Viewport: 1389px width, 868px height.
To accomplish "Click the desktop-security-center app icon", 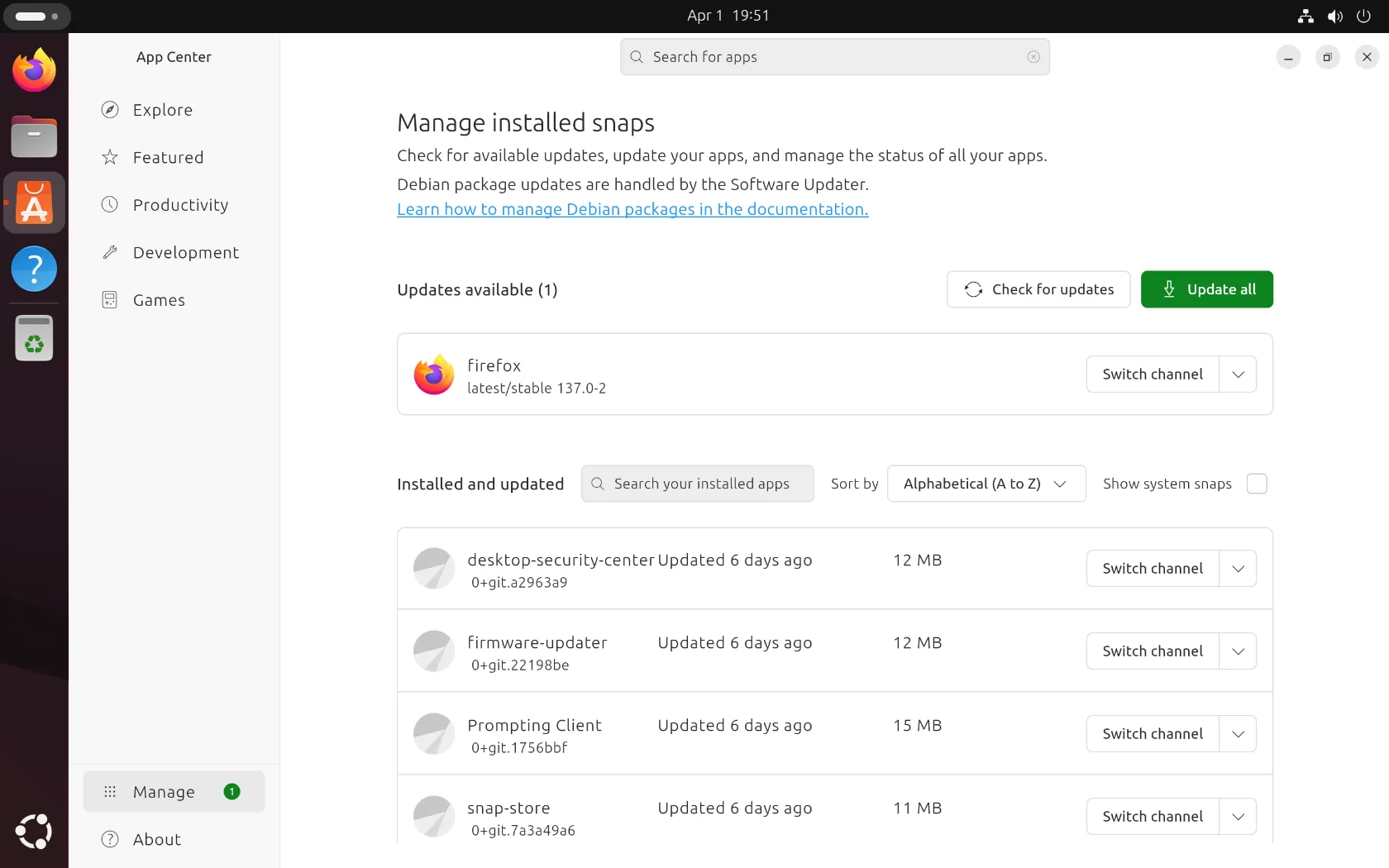I will coord(434,569).
